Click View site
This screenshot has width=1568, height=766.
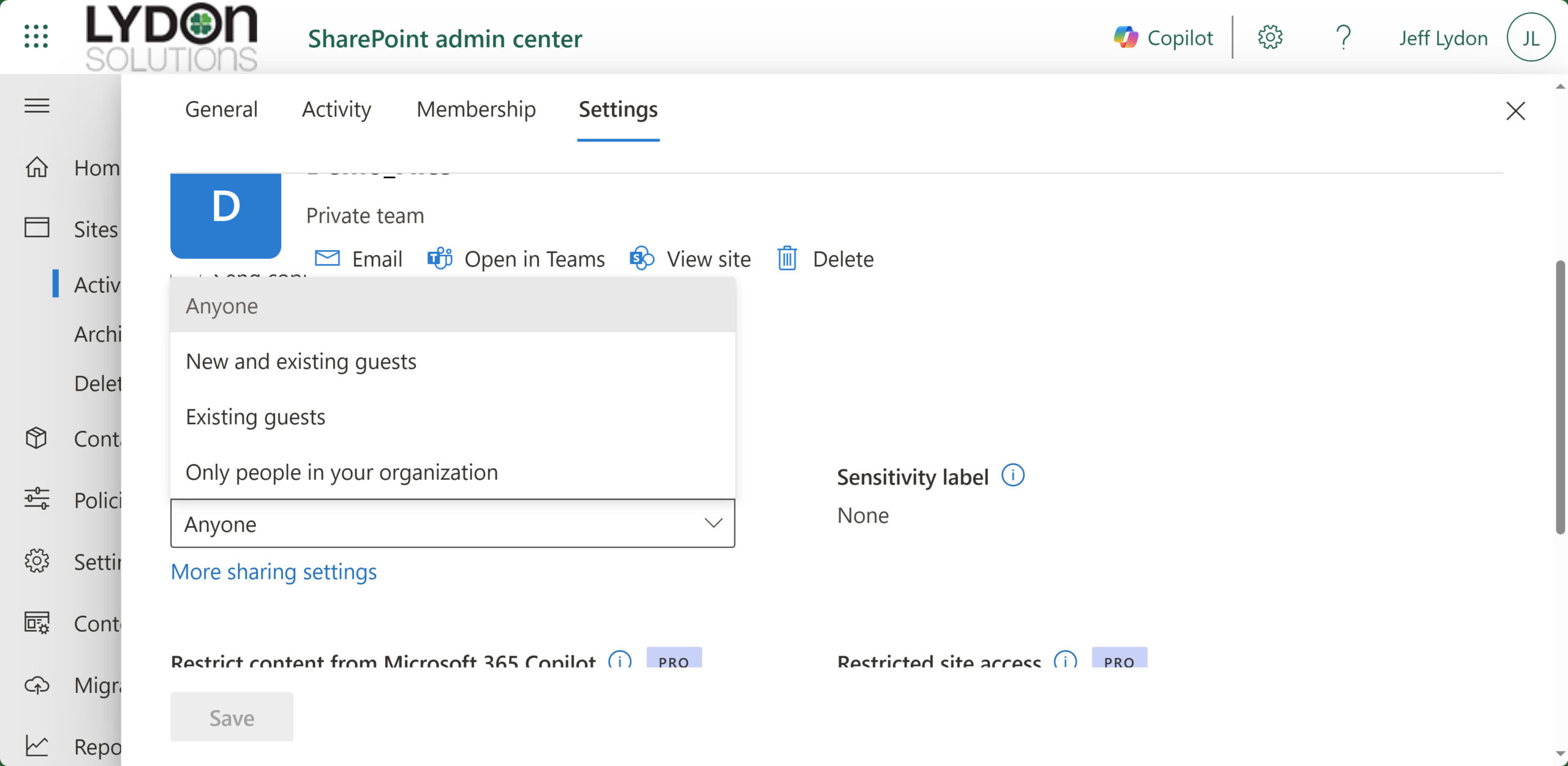(x=709, y=259)
